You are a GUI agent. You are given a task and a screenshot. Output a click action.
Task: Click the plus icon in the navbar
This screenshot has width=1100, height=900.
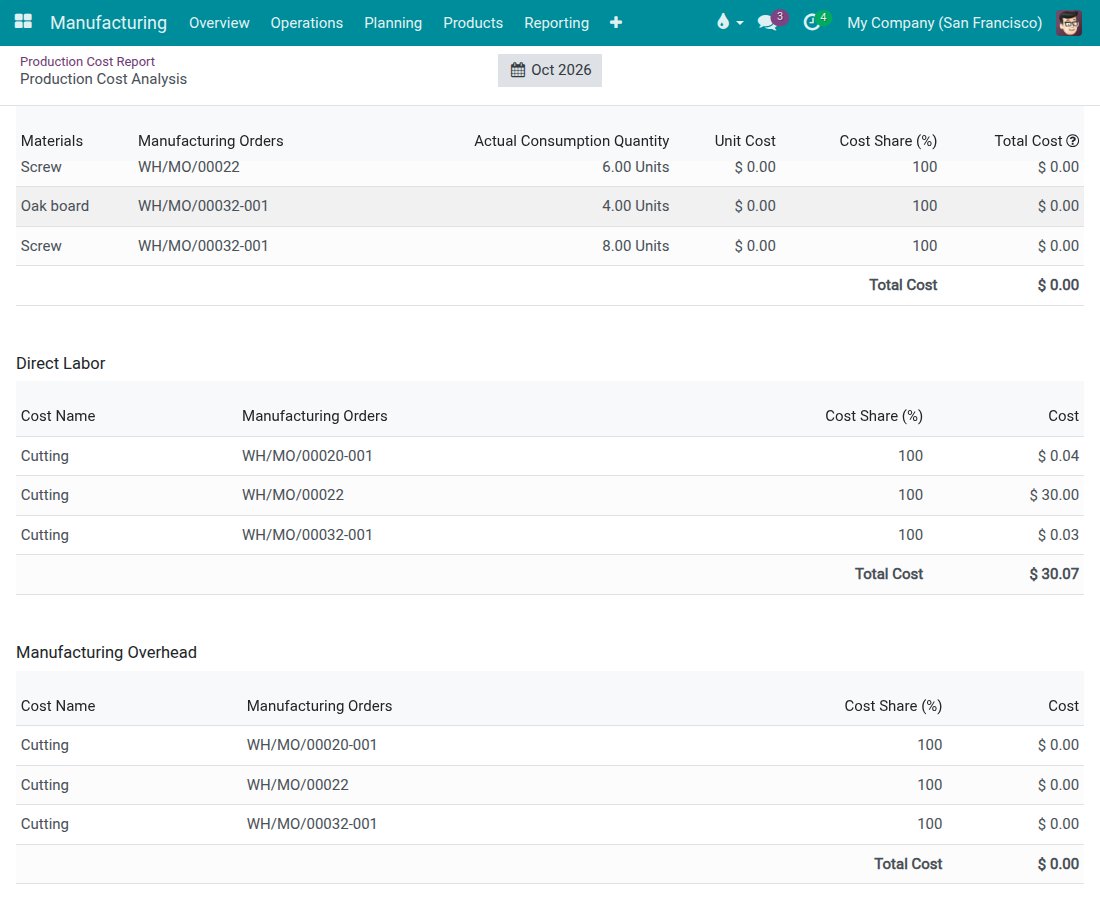[616, 22]
